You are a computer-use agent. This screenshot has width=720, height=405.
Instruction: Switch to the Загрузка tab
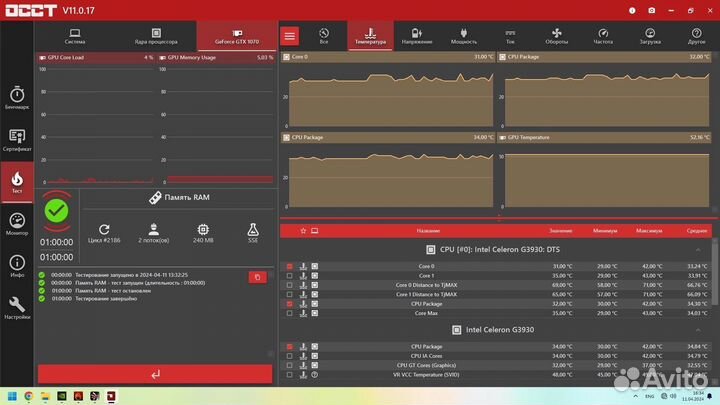[650, 36]
